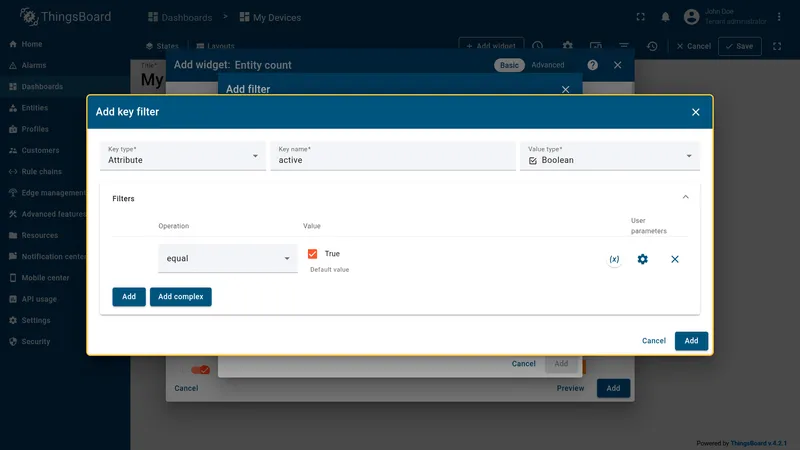This screenshot has height=450, width=800.
Task: Click Add widget in dashboard toolbar
Action: coord(491,46)
